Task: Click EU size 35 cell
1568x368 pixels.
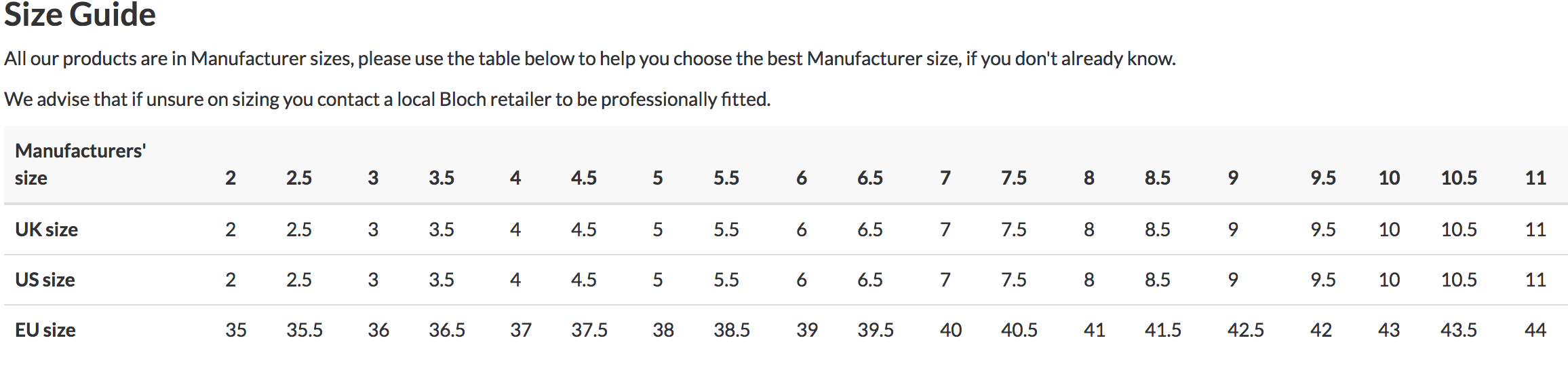Action: [236, 330]
